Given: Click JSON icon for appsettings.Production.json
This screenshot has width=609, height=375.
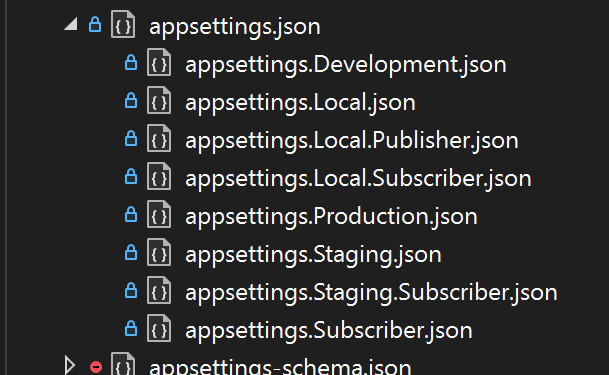Looking at the screenshot, I should (159, 215).
